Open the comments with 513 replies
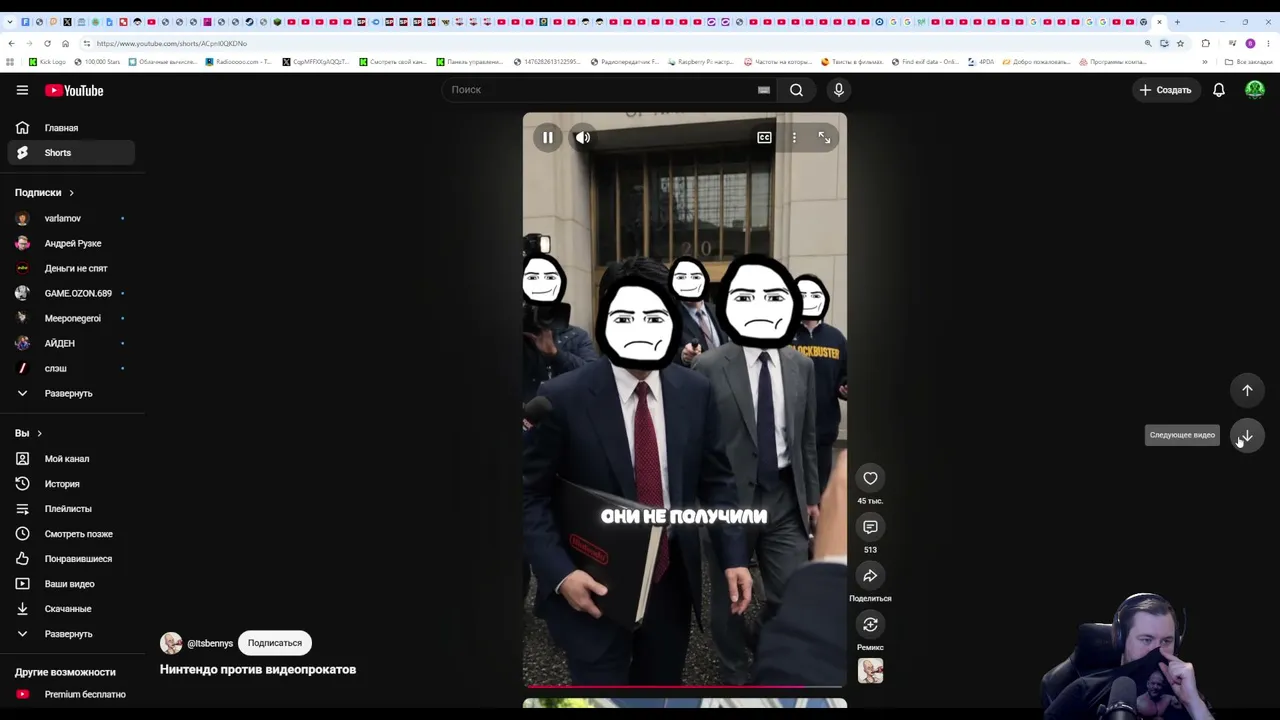 tap(870, 527)
